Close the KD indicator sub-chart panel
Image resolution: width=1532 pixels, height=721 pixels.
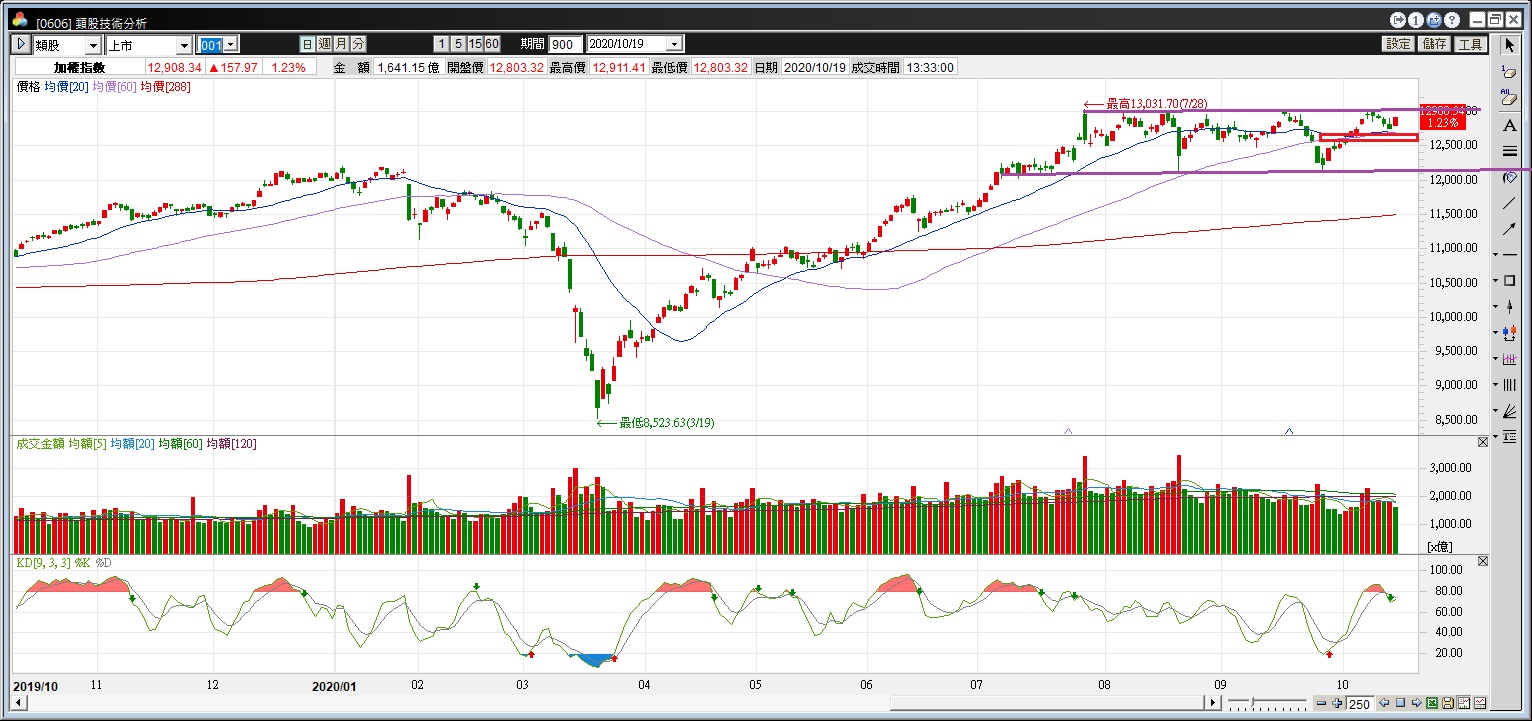(x=1483, y=561)
